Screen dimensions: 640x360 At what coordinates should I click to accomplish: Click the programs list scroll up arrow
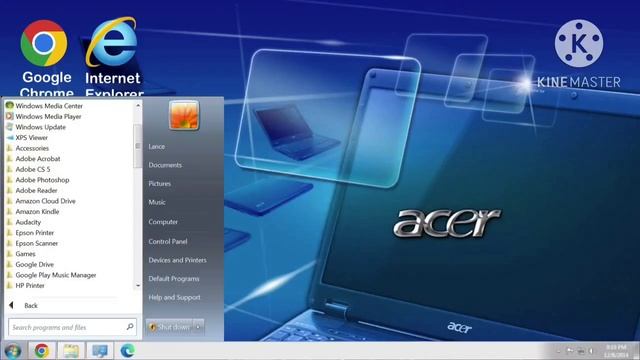[x=138, y=105]
